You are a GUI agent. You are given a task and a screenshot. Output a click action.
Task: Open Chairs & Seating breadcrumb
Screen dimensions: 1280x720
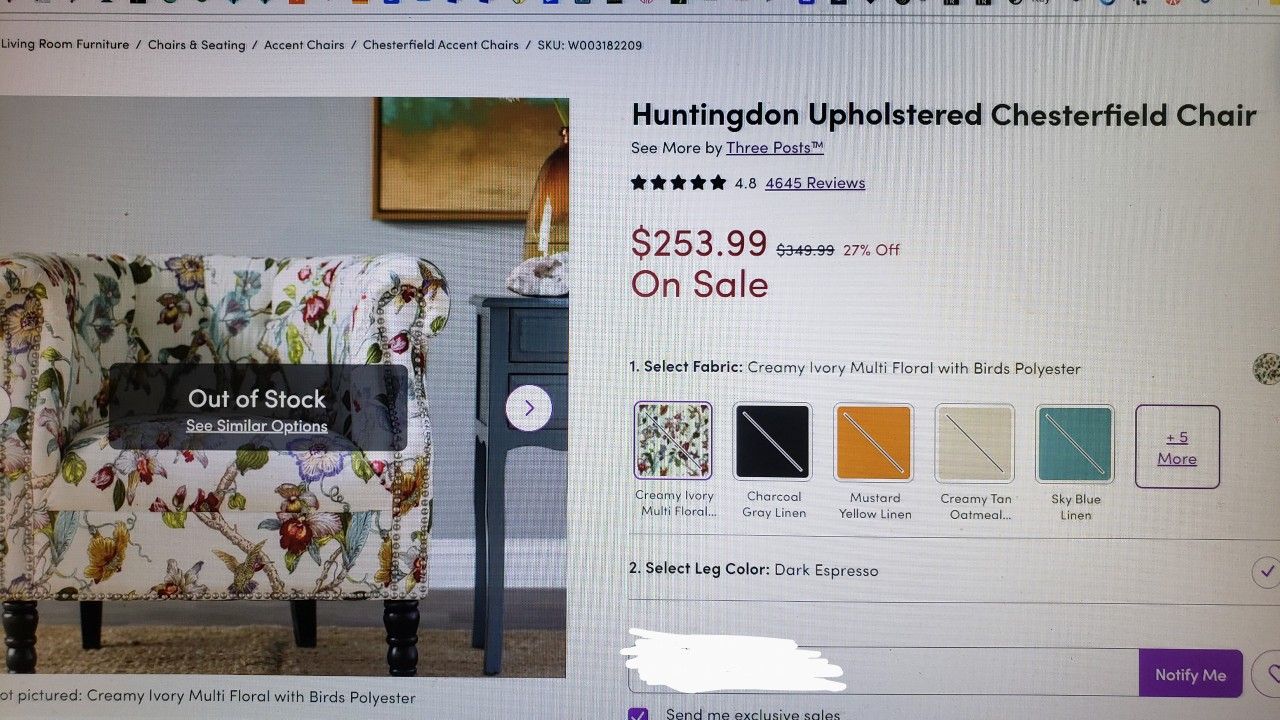(197, 45)
